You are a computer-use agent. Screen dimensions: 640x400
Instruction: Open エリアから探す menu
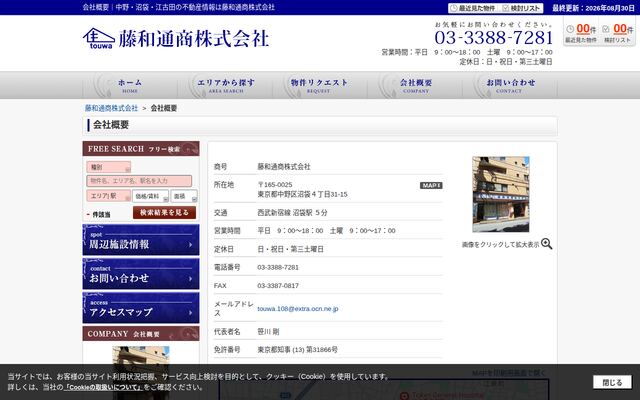pyautogui.click(x=226, y=85)
